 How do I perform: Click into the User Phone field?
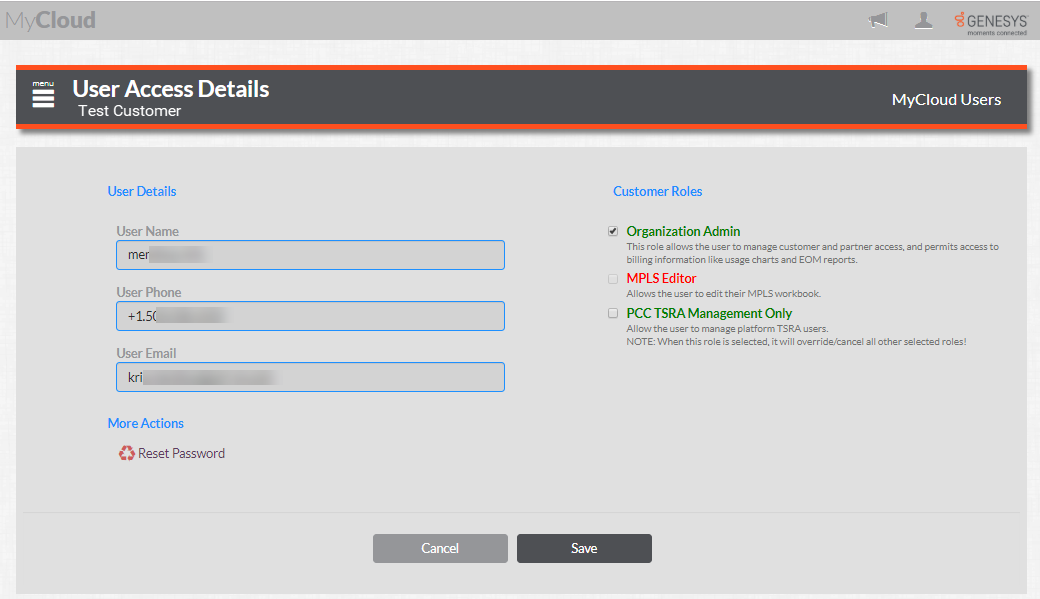coord(310,316)
